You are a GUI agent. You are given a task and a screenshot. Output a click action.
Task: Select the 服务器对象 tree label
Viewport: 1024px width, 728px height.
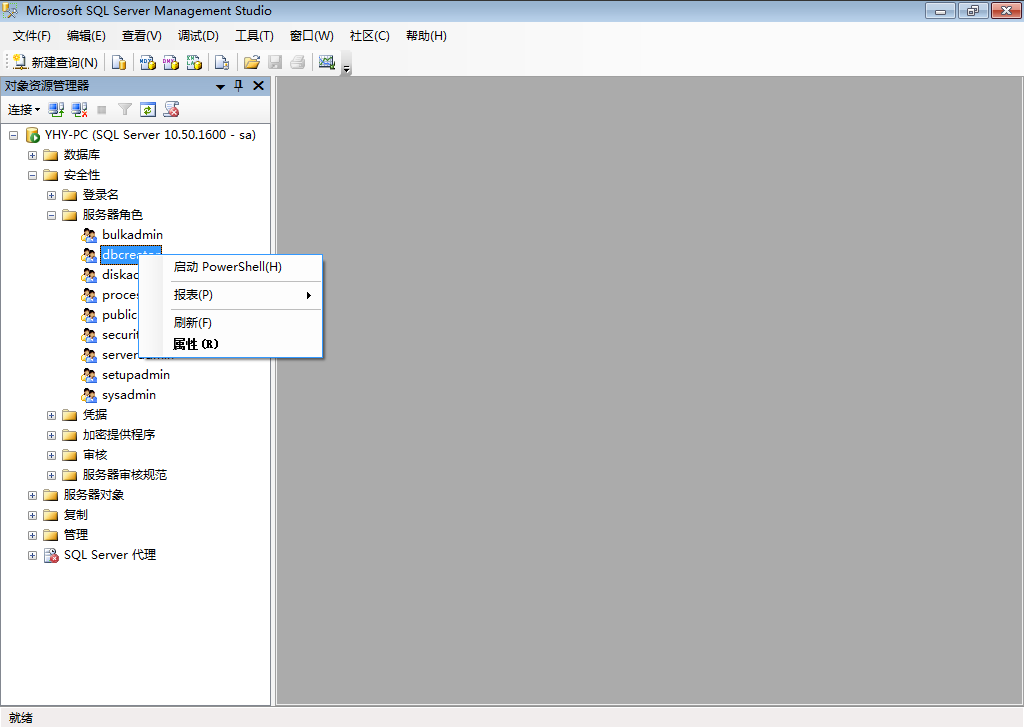(93, 495)
